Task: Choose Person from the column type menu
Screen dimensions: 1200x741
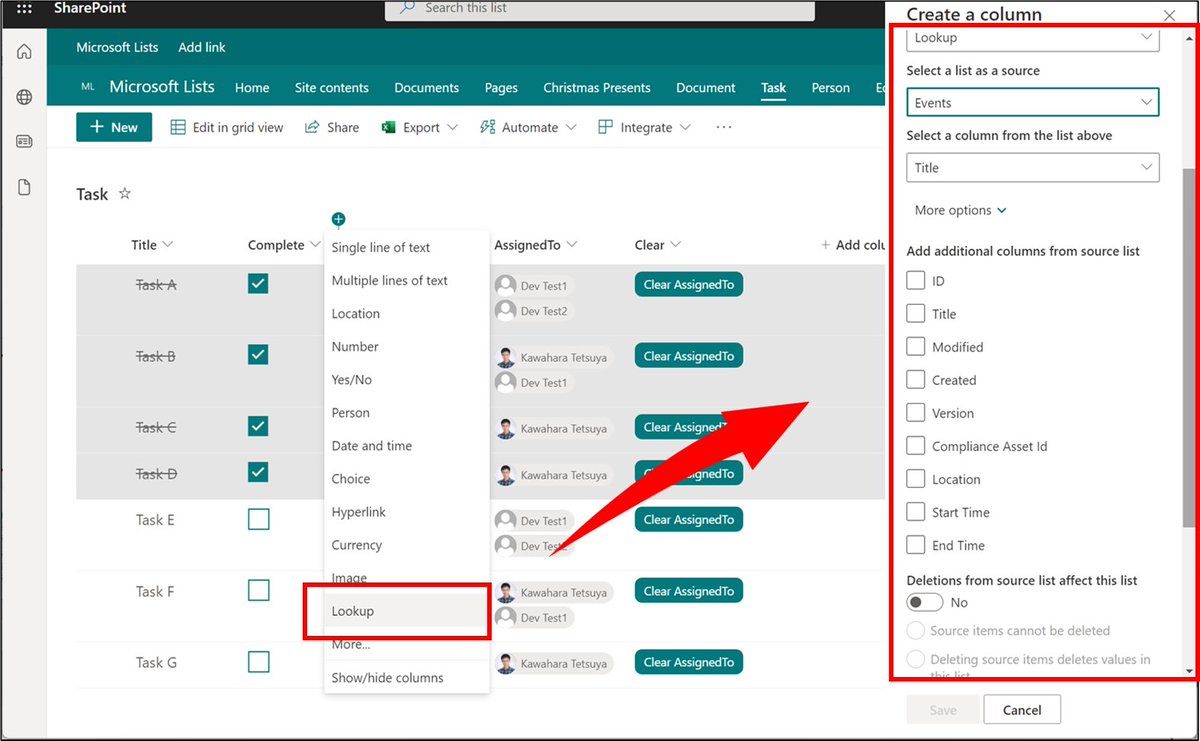Action: tap(407, 413)
